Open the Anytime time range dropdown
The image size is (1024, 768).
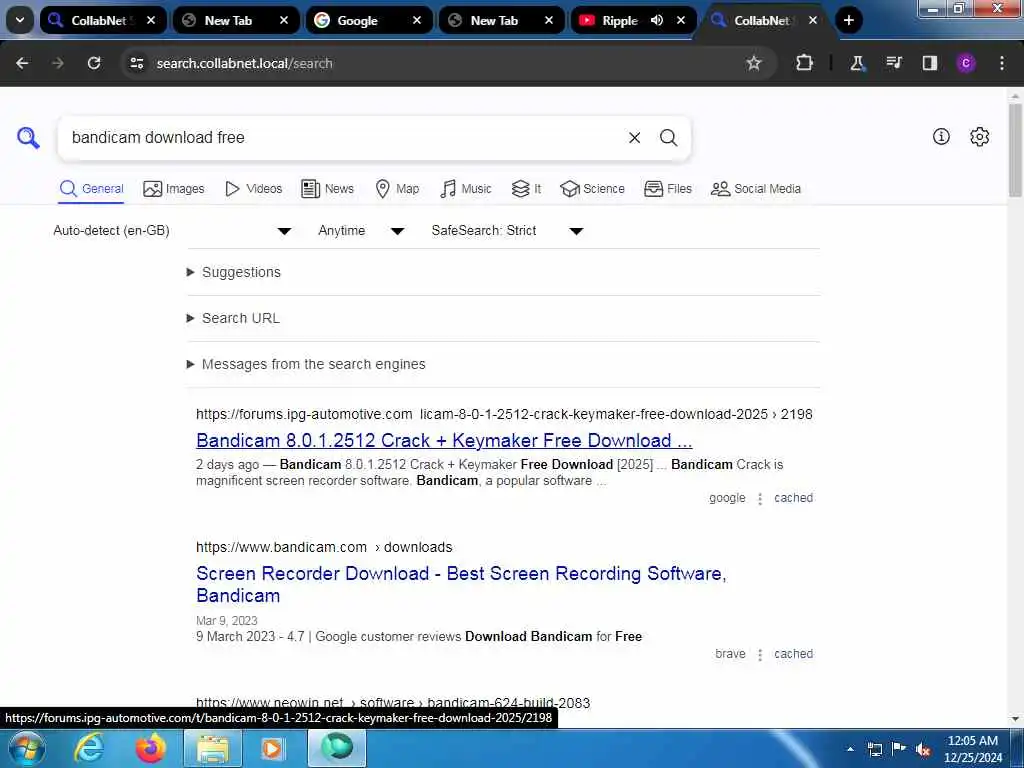pos(361,231)
